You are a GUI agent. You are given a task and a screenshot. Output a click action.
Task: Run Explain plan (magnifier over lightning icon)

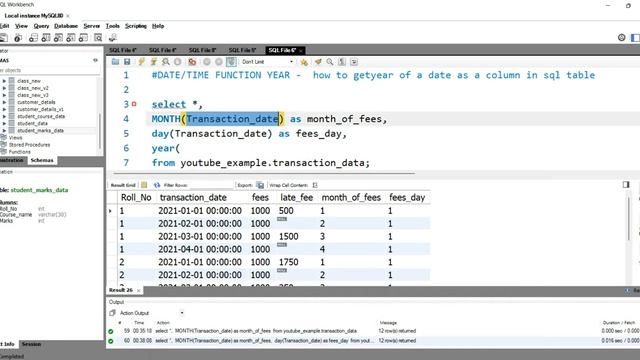pyautogui.click(x=165, y=62)
